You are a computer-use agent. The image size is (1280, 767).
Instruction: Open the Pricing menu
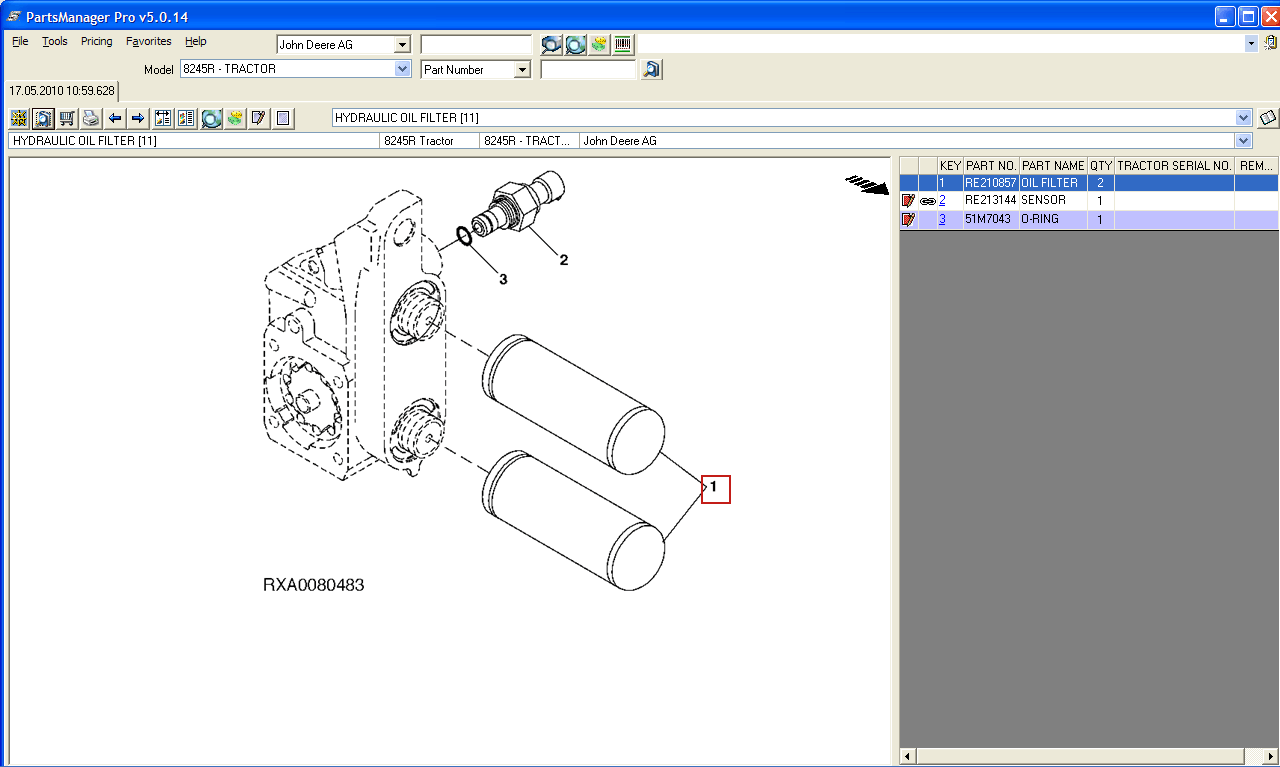(97, 41)
